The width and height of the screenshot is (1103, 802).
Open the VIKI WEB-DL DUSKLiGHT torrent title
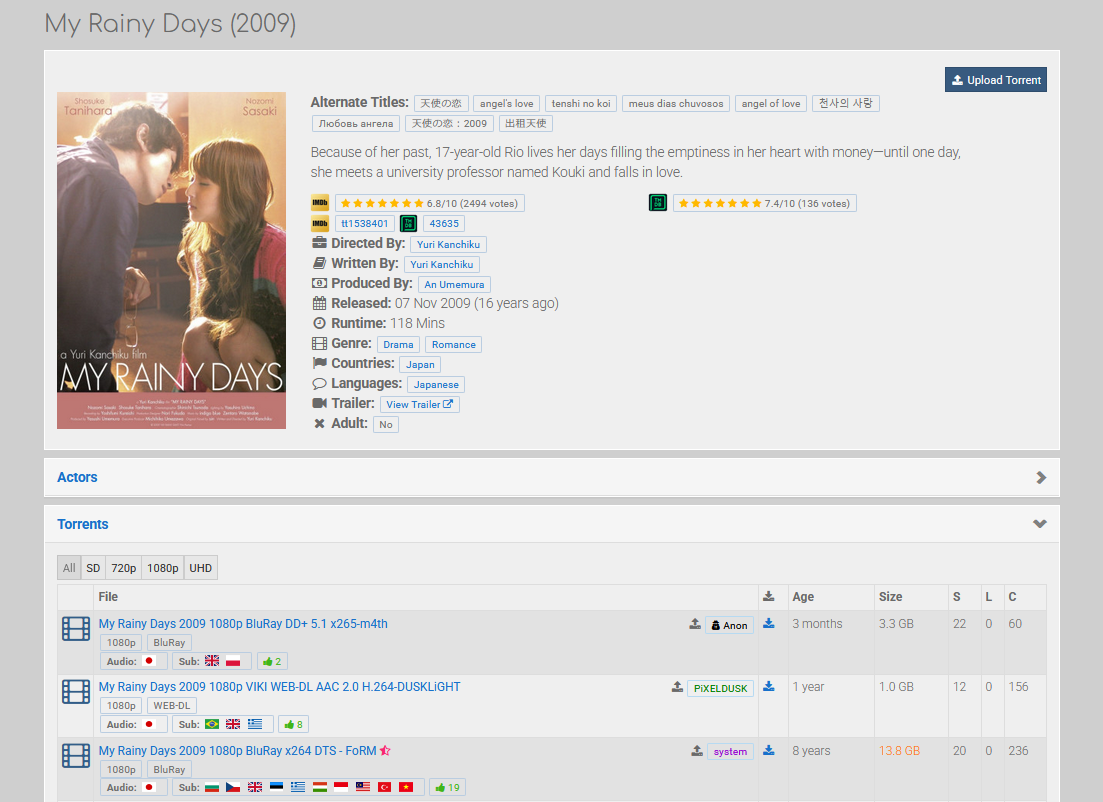click(x=279, y=687)
